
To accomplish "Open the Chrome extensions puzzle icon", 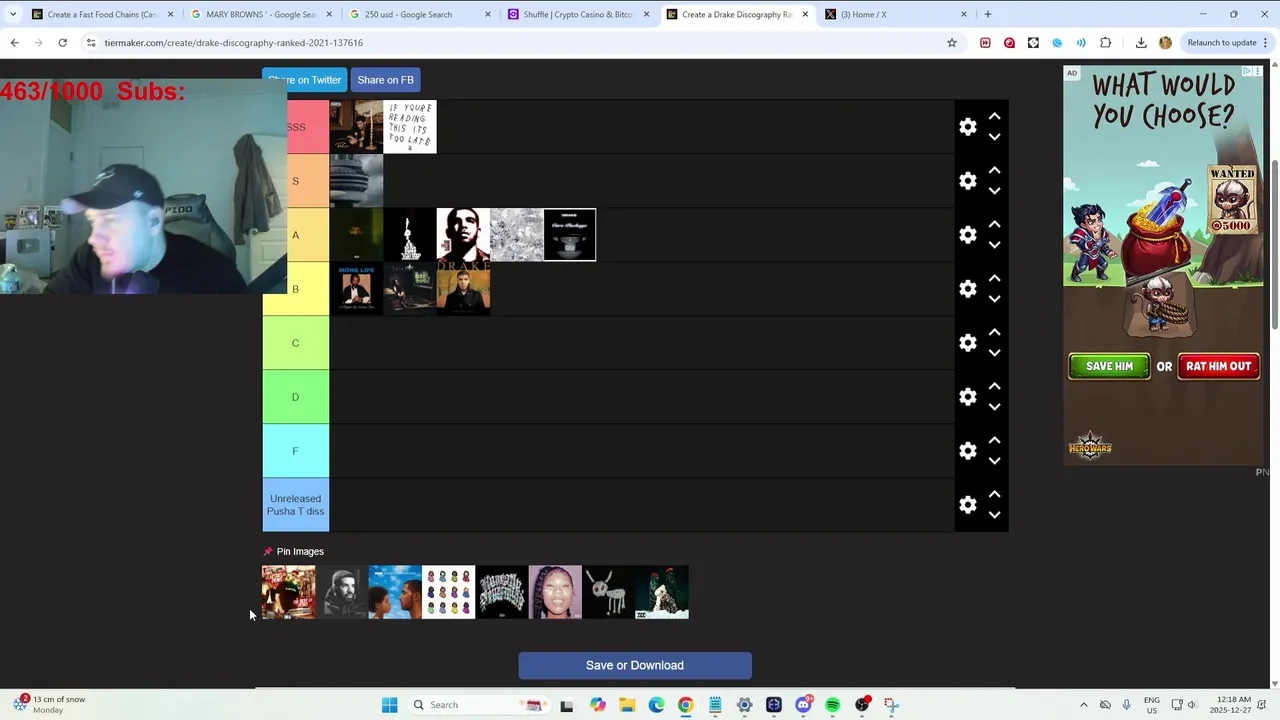I will pos(1105,43).
